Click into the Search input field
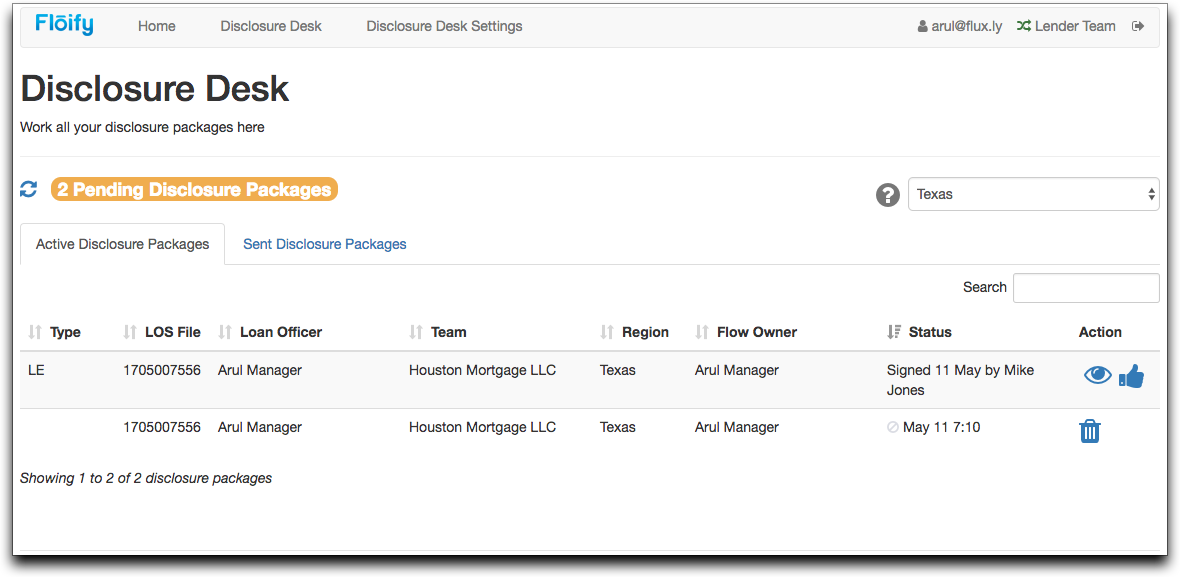1180x577 pixels. [1086, 287]
